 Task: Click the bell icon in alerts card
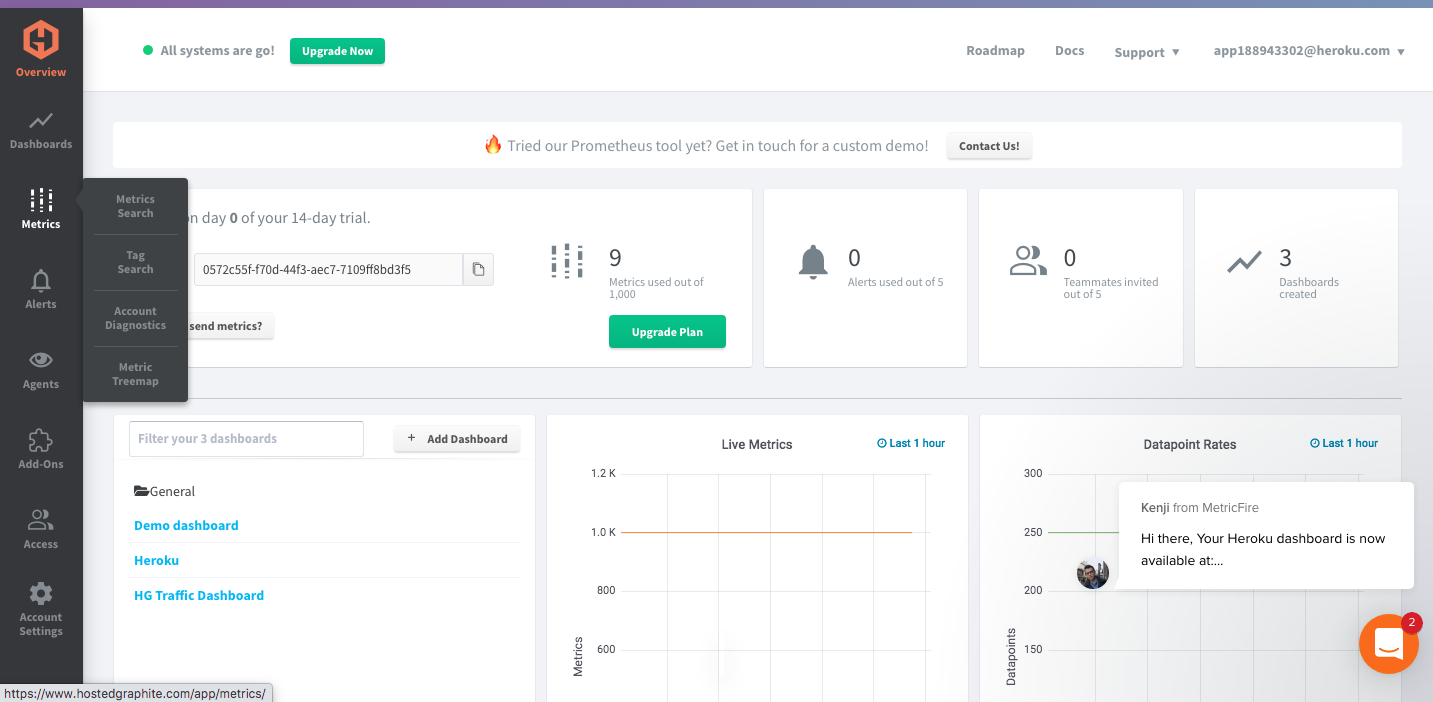pos(814,262)
